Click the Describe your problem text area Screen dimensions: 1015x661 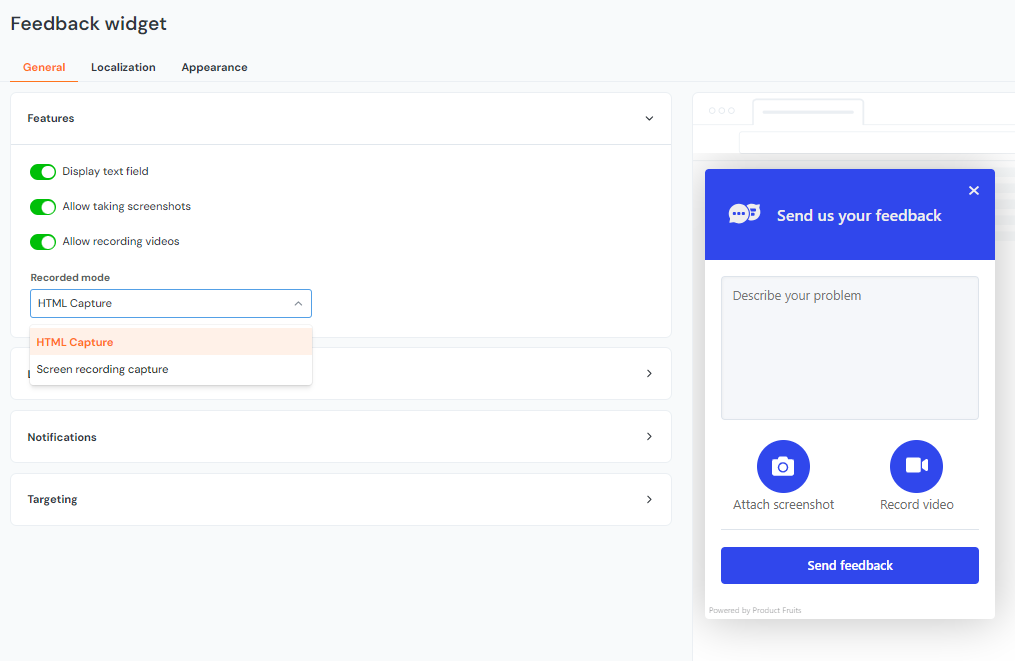coord(849,347)
